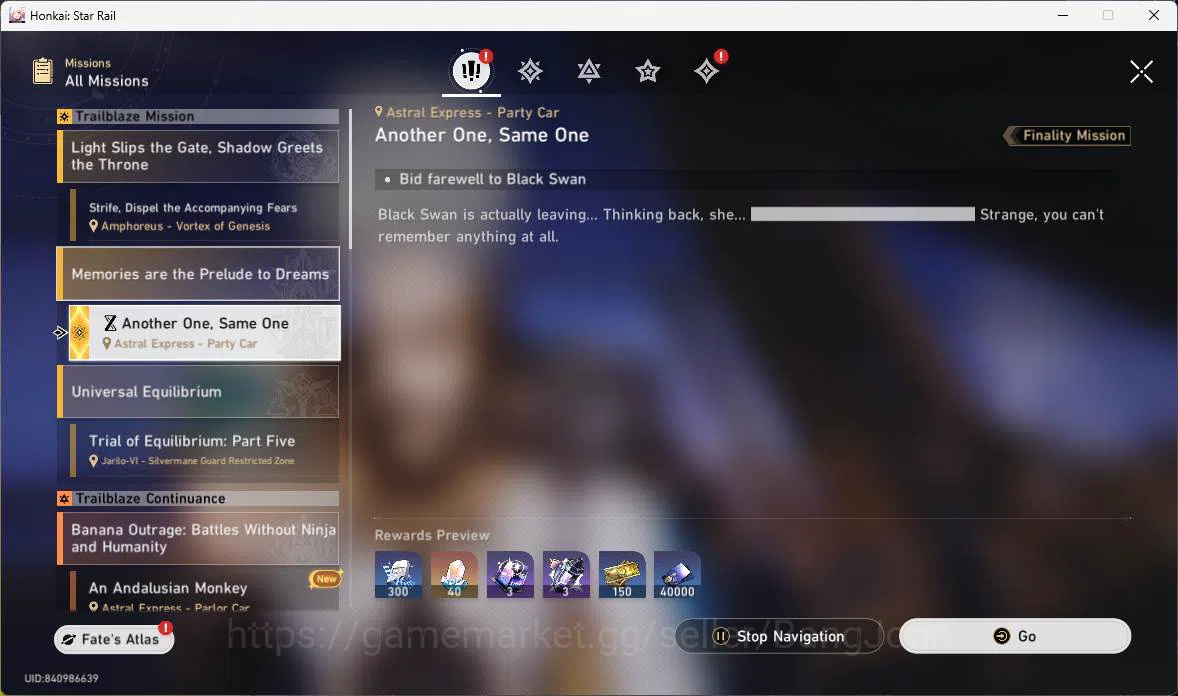Click the Finality Mission tag

click(1067, 135)
